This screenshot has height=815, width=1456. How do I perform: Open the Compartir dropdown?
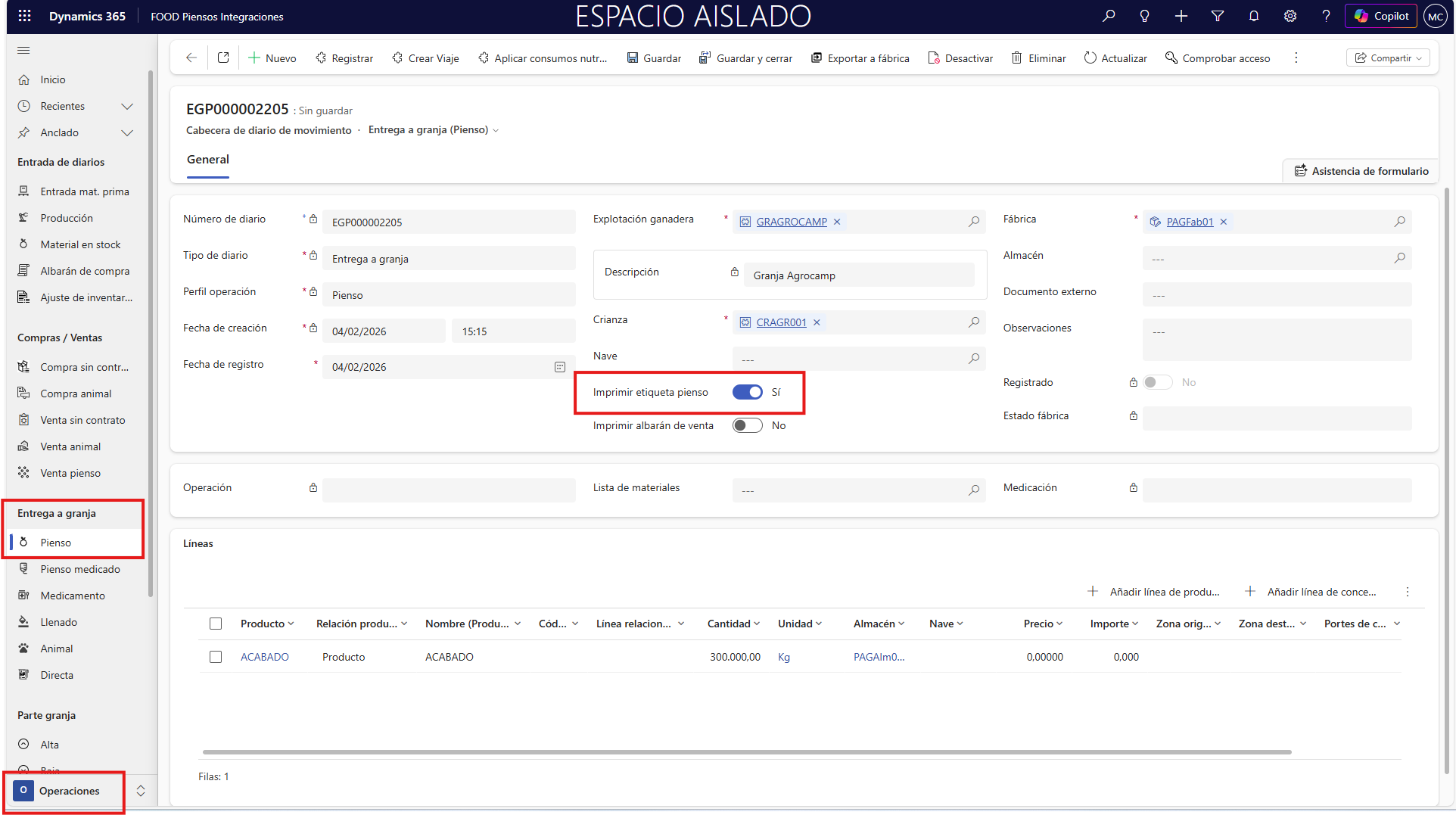pos(1388,58)
